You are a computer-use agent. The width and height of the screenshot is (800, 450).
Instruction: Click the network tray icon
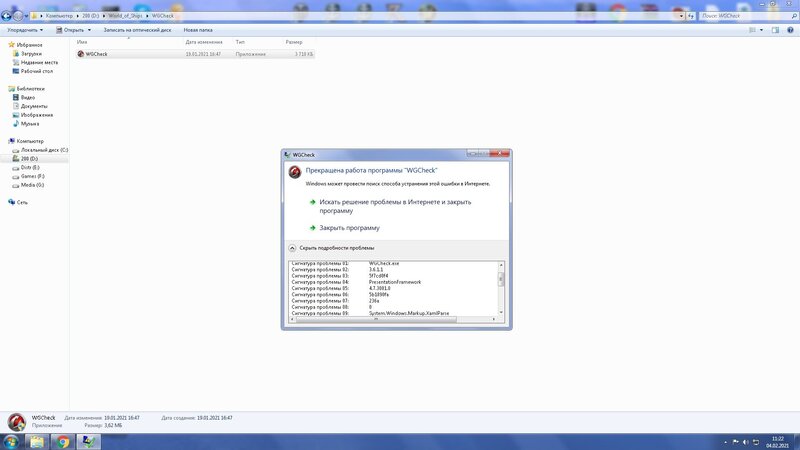(756, 442)
